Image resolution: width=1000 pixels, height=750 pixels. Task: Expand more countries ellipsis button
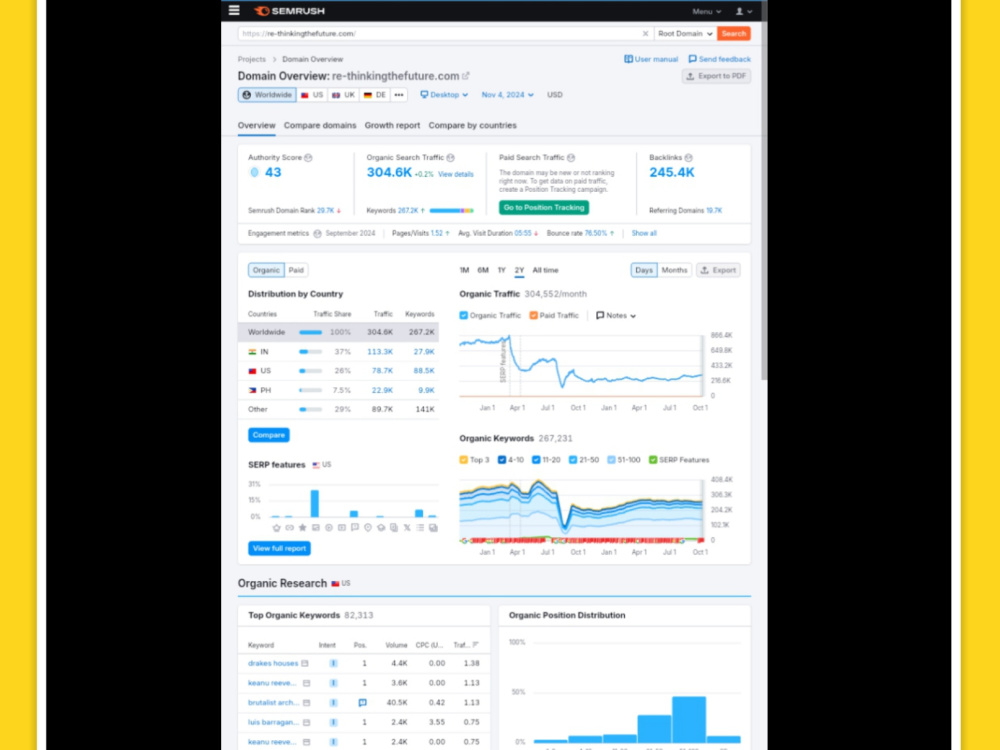(399, 95)
